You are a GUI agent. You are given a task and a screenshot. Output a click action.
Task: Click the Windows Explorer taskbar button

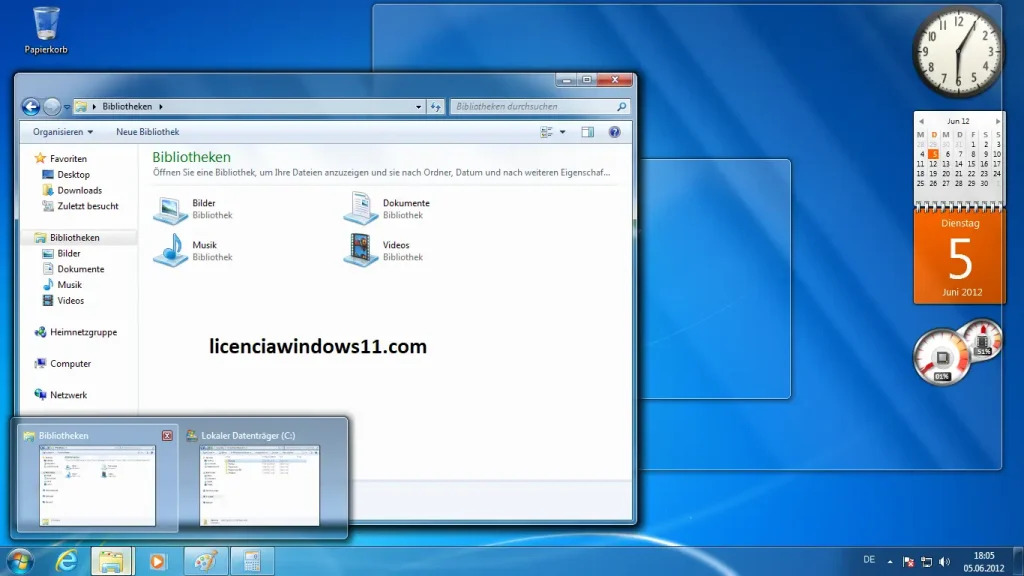coord(111,562)
